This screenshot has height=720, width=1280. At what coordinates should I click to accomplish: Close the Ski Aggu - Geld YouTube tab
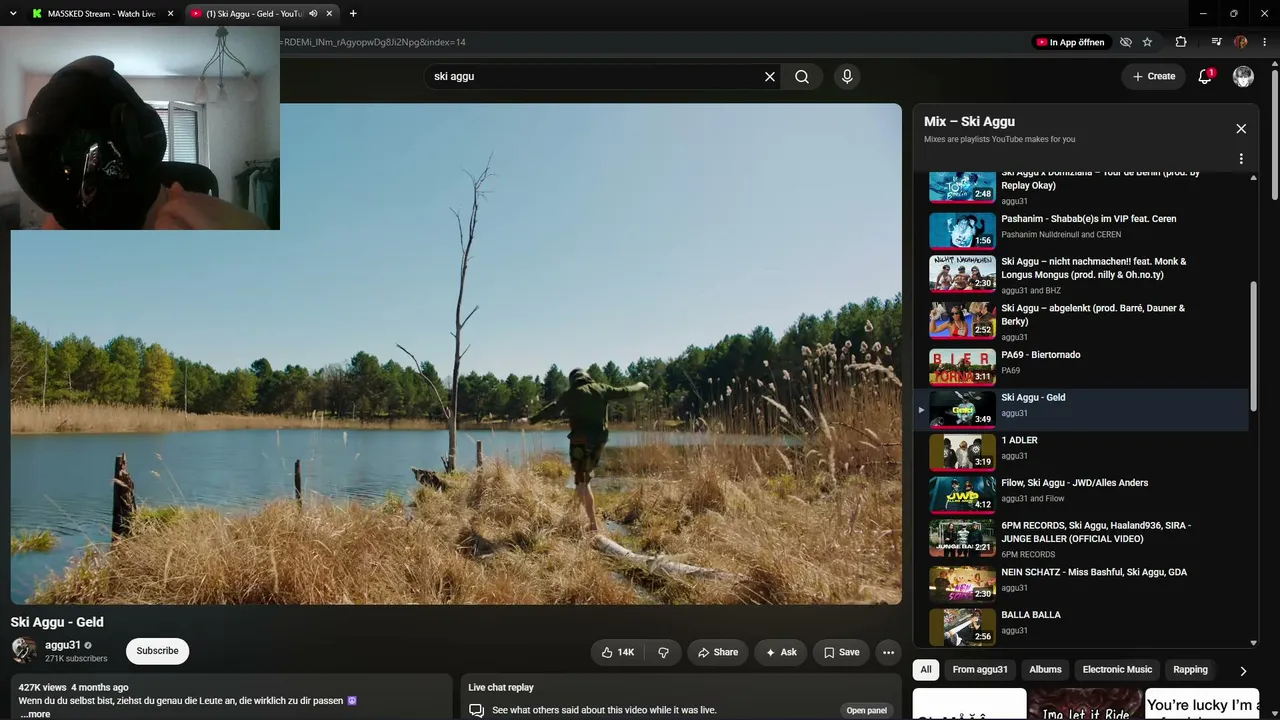(329, 14)
